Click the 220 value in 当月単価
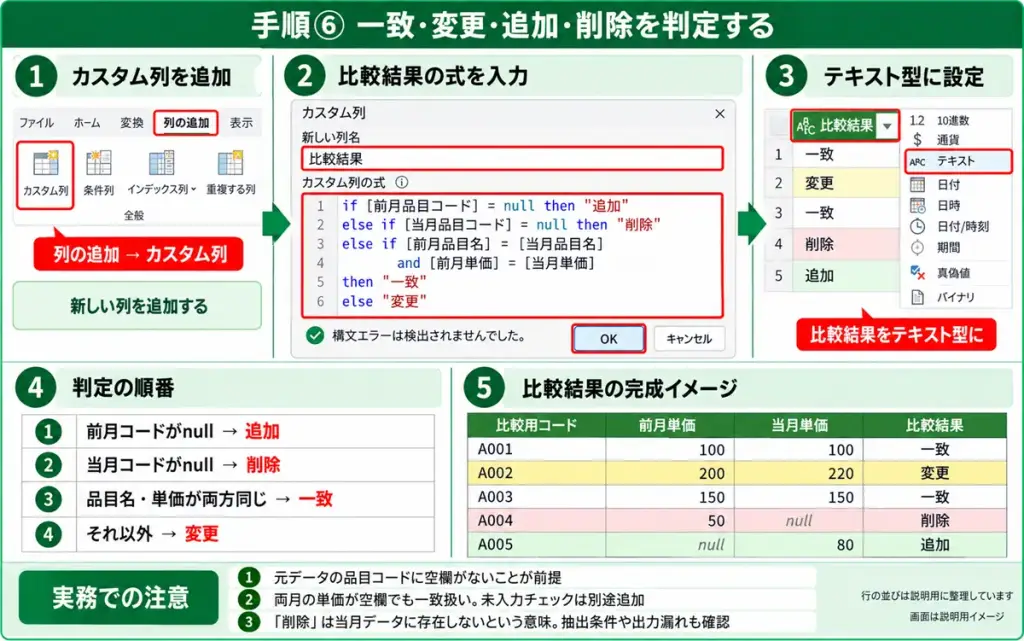 (x=840, y=474)
